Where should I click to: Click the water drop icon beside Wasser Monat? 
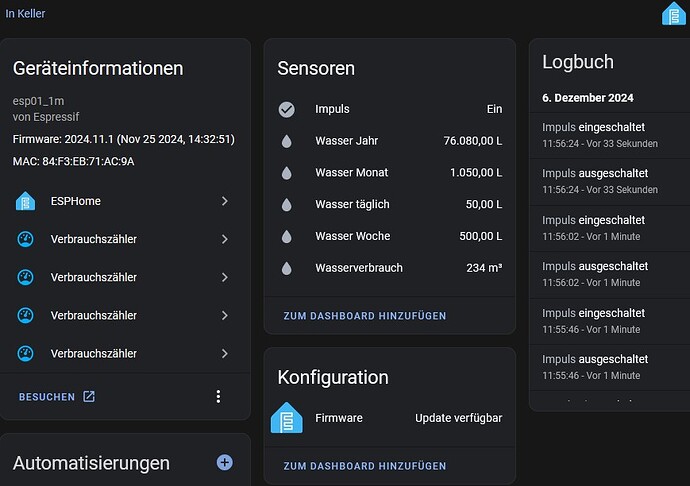286,173
